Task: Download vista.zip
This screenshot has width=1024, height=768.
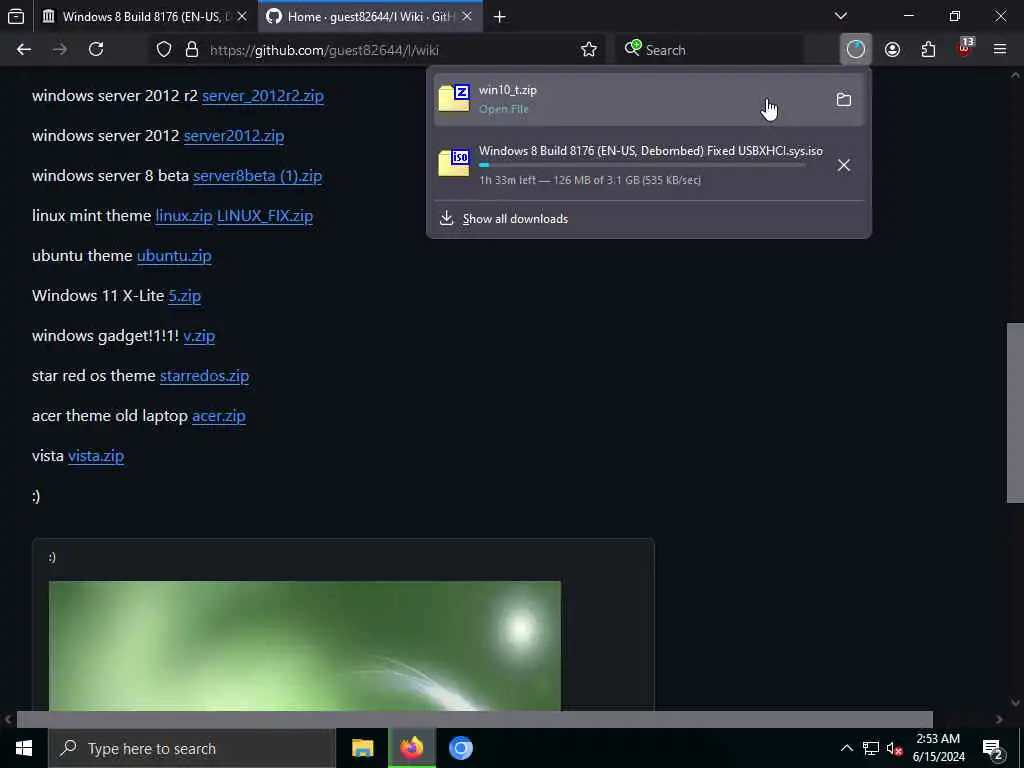Action: (x=96, y=456)
